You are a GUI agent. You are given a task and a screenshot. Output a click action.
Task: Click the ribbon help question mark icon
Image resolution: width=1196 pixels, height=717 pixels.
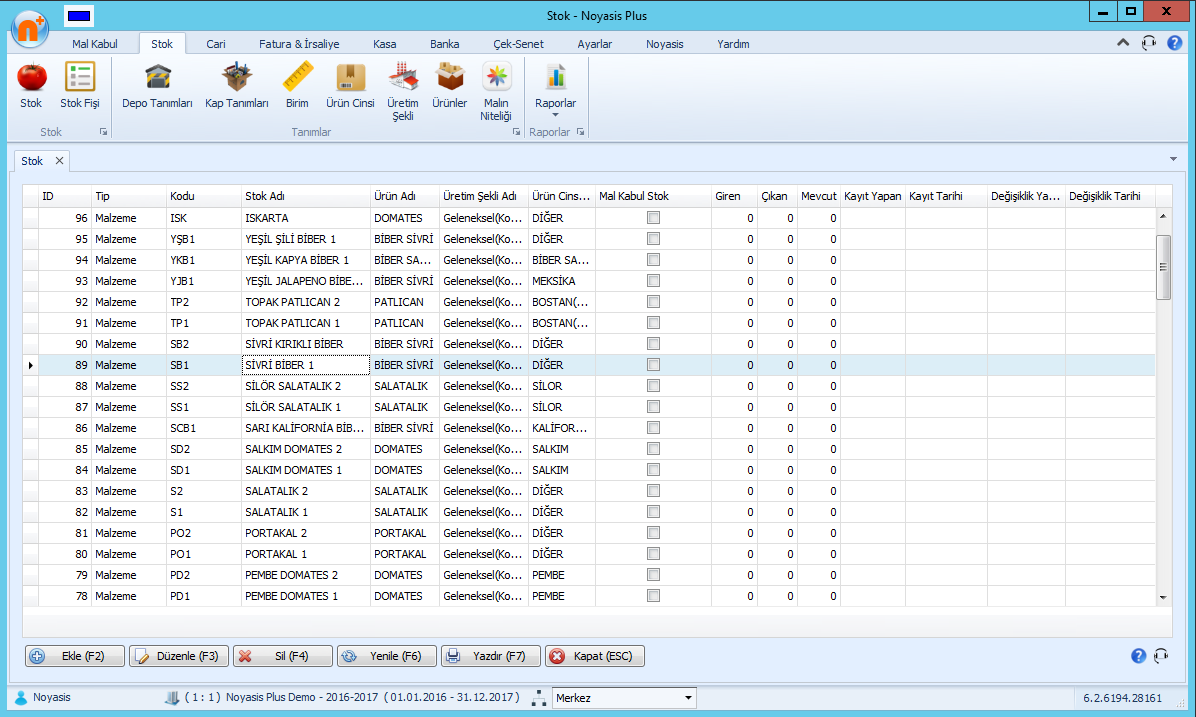(1175, 43)
